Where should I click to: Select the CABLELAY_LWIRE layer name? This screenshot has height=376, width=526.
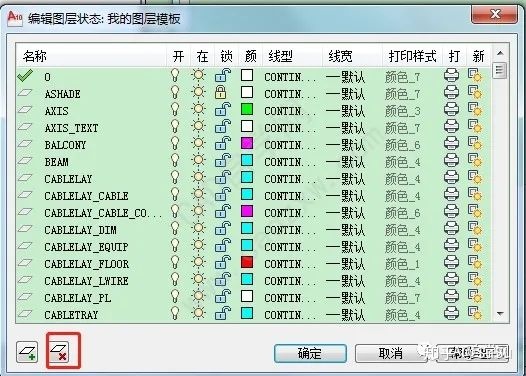[86, 281]
